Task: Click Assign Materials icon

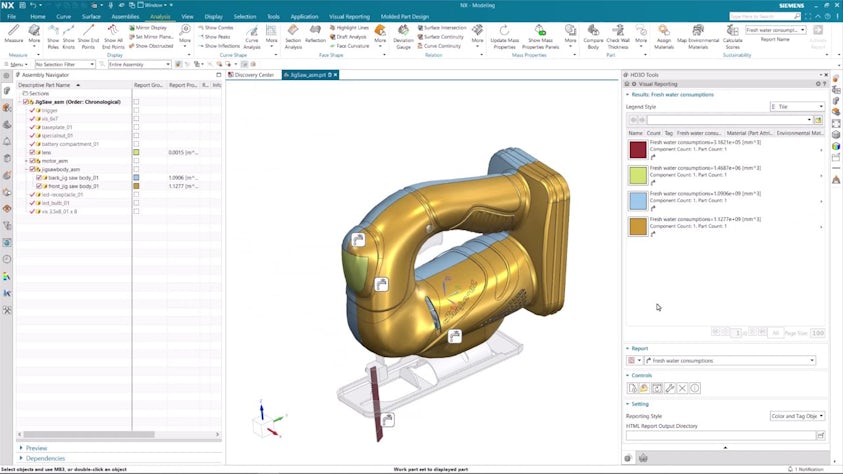Action: [x=663, y=37]
